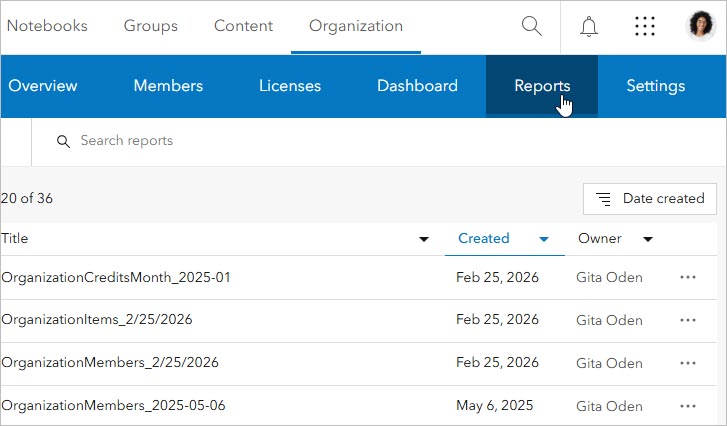Open report OrganizationMembers_2/25/2026
Image resolution: width=727 pixels, height=426 pixels.
(x=110, y=362)
